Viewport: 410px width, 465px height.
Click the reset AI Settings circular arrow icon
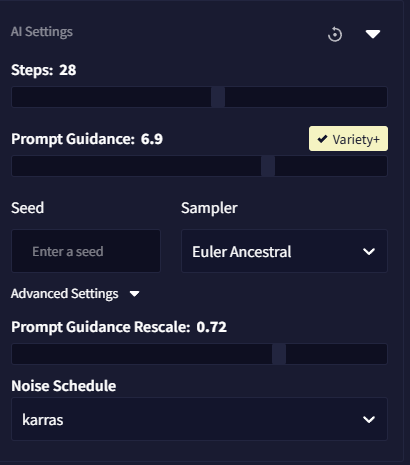[335, 34]
